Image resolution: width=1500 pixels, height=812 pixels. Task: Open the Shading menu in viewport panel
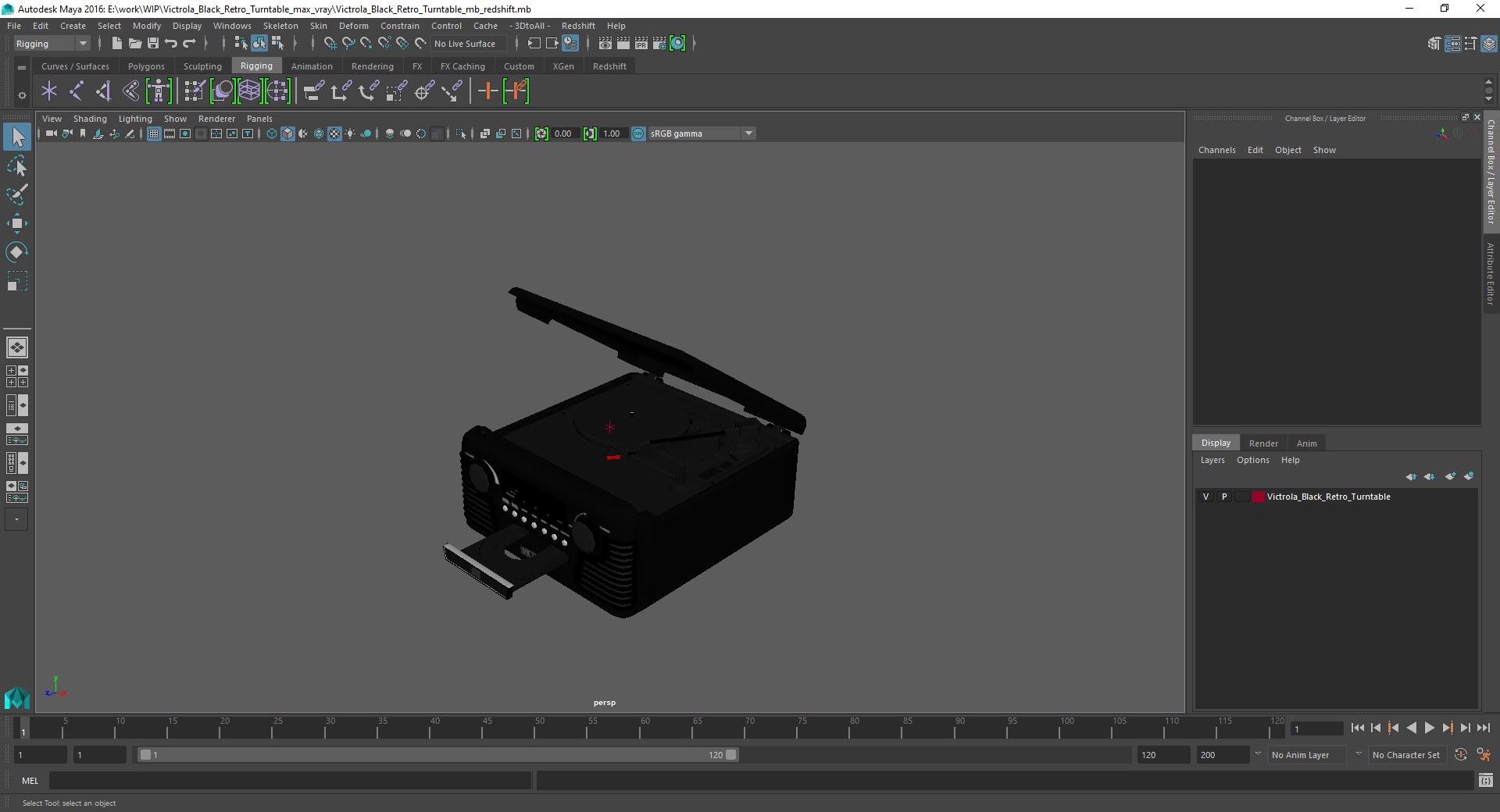tap(90, 119)
